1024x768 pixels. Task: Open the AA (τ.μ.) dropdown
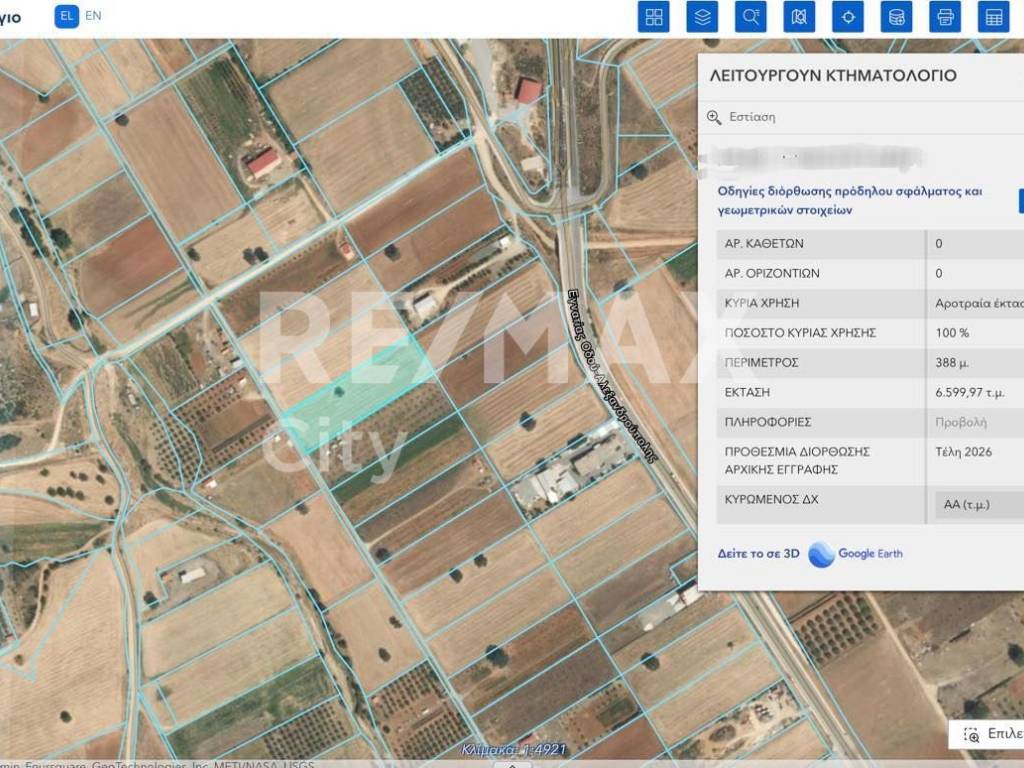click(975, 505)
